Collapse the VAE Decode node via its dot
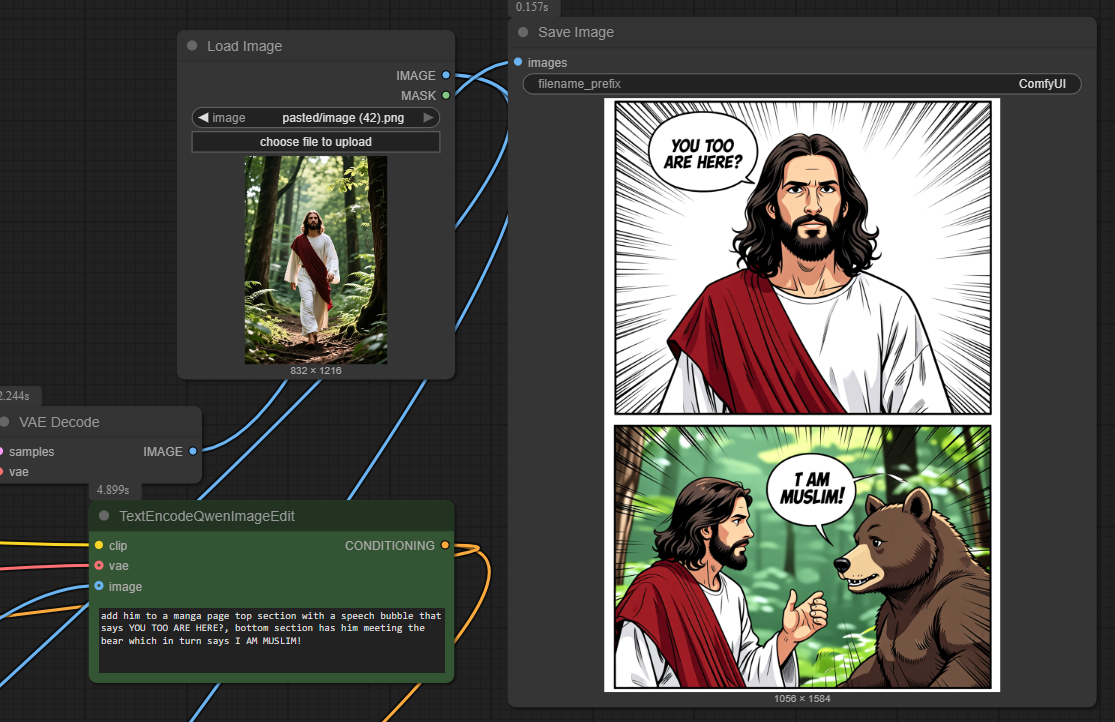The image size is (1115, 722). pyautogui.click(x=4, y=422)
